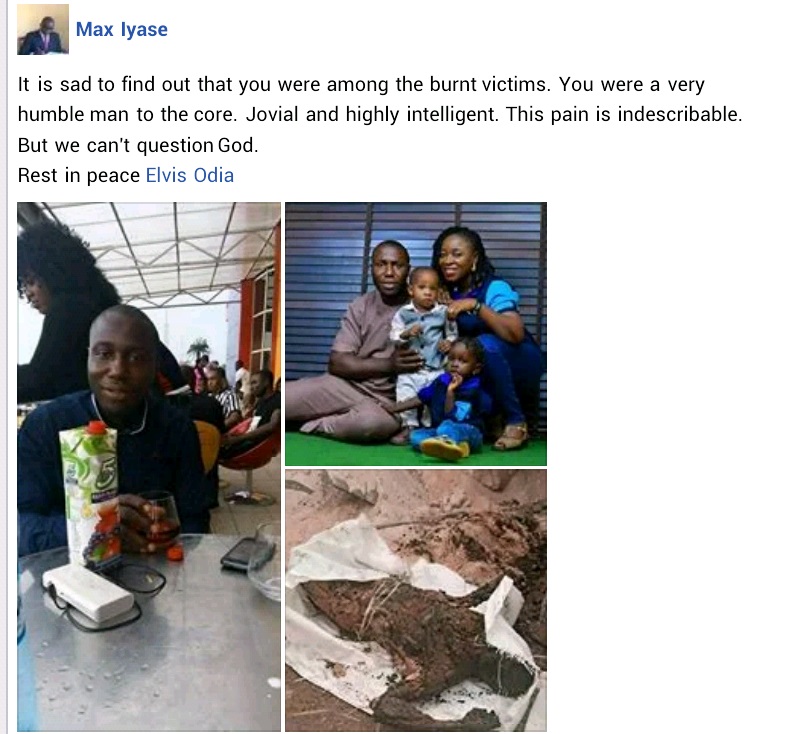Click the 'Rest in peace' text line
Viewport: 785px width, 734px height.
[126, 175]
